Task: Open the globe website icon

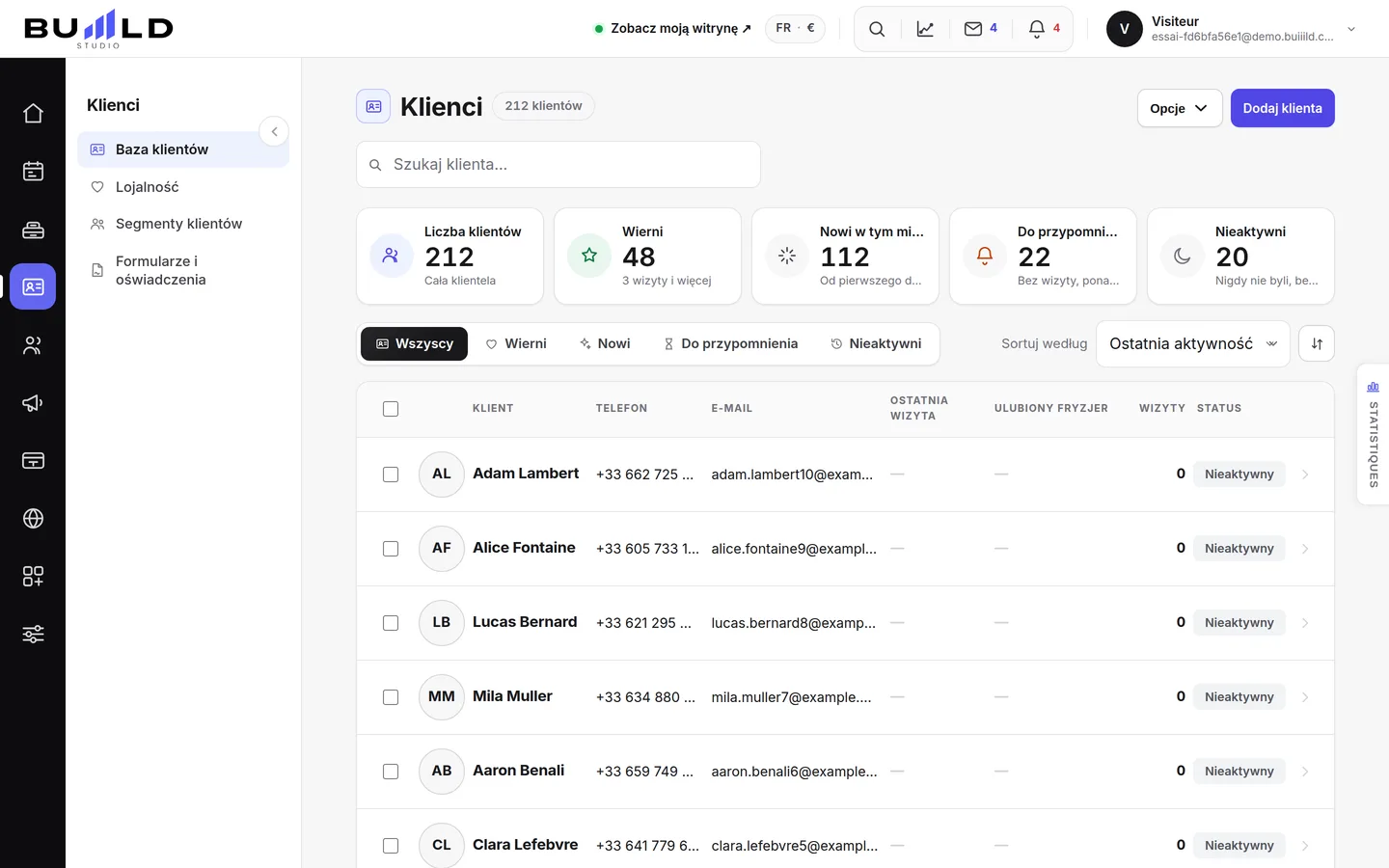Action: click(33, 518)
